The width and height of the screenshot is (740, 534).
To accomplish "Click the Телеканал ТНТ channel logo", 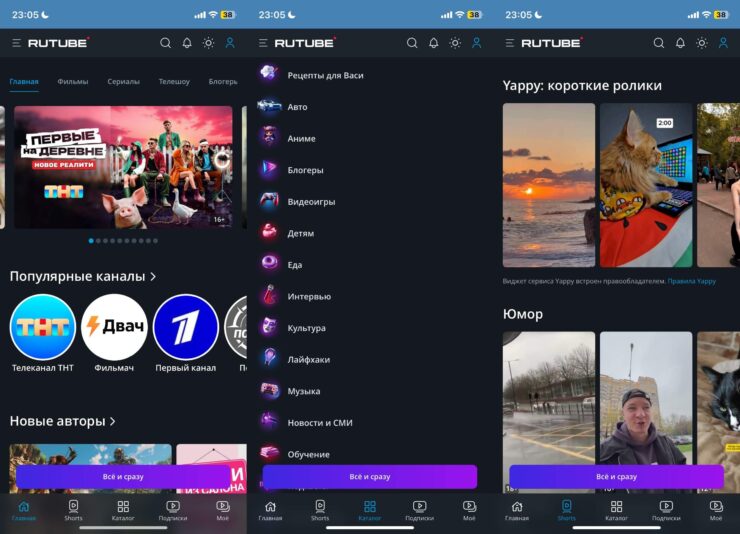I will (x=43, y=327).
